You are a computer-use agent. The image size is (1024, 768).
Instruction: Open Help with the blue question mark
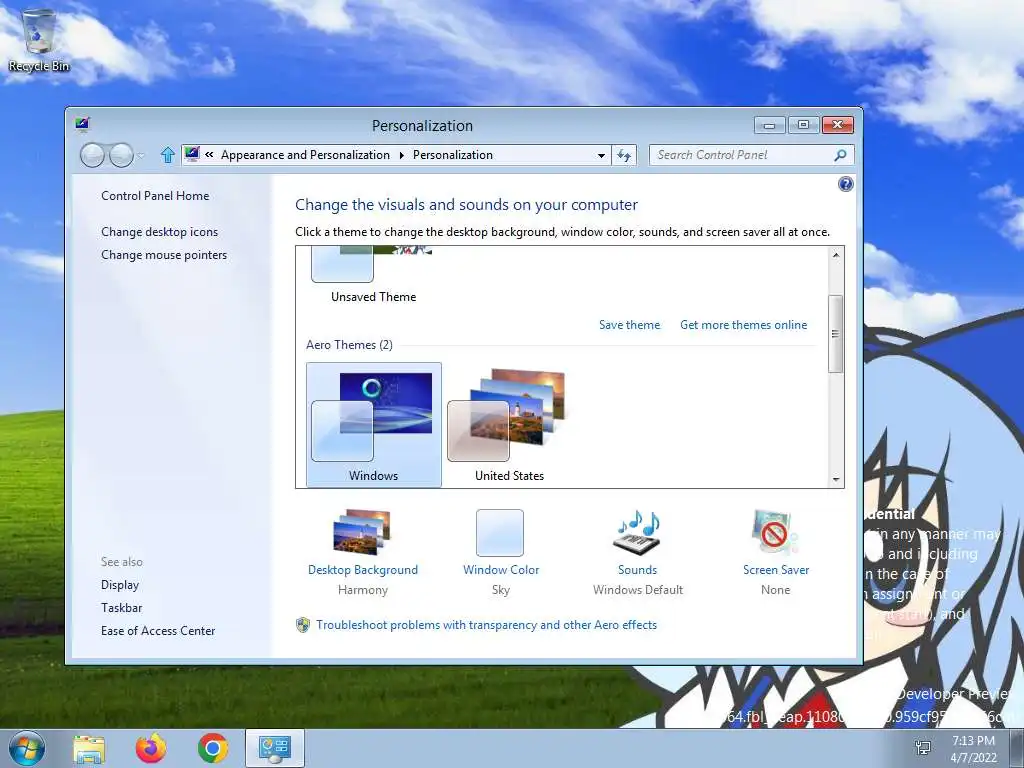pos(845,184)
